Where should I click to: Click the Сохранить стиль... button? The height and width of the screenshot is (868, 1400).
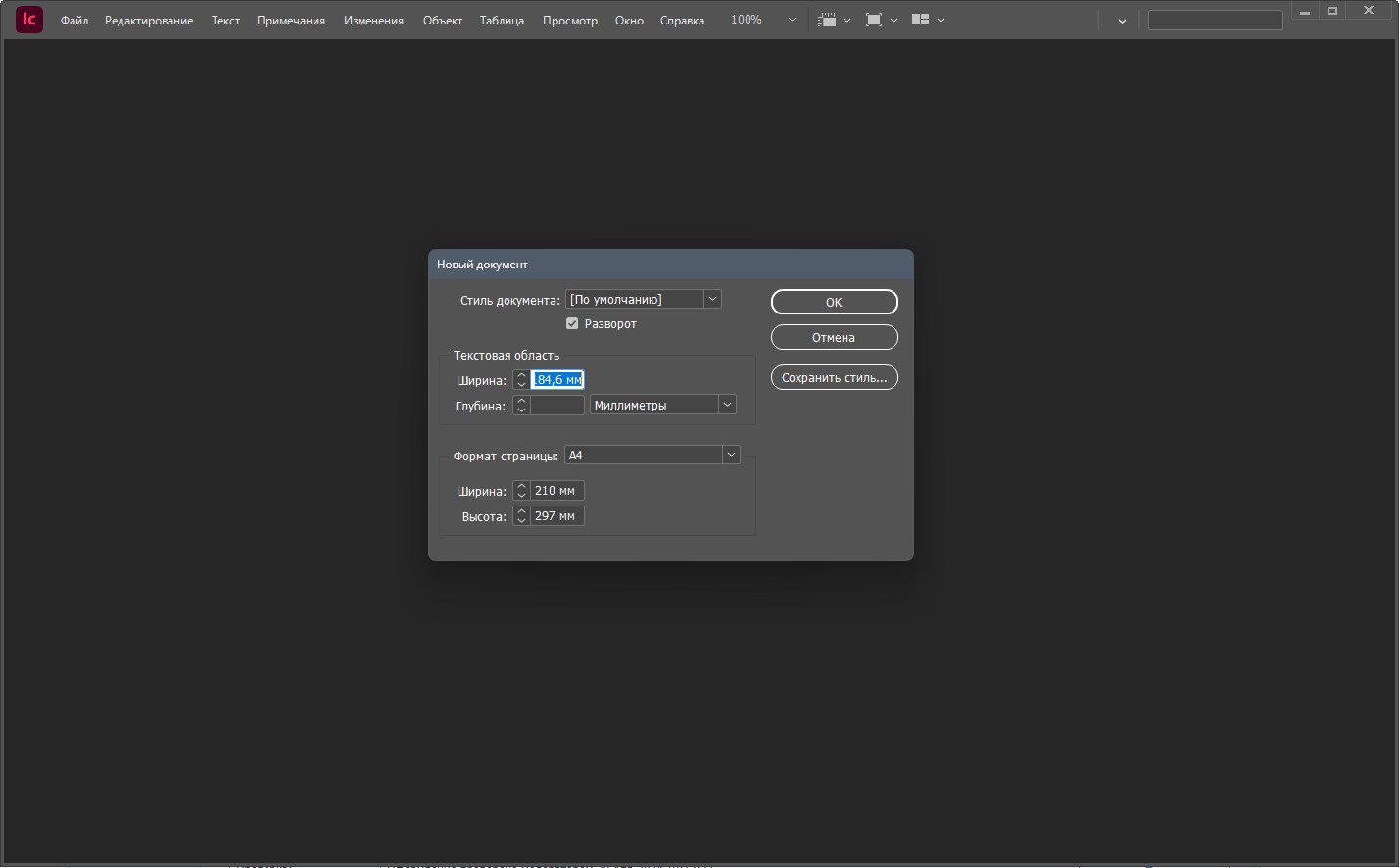835,377
